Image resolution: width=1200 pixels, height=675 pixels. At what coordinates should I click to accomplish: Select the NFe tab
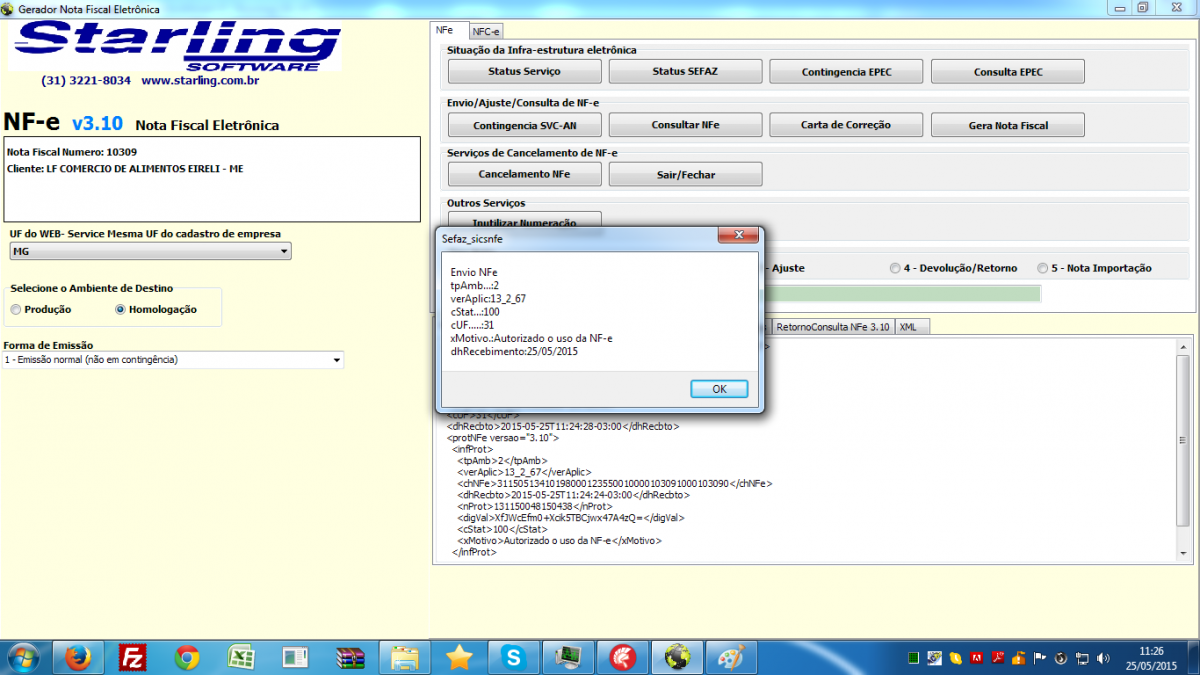(x=445, y=31)
